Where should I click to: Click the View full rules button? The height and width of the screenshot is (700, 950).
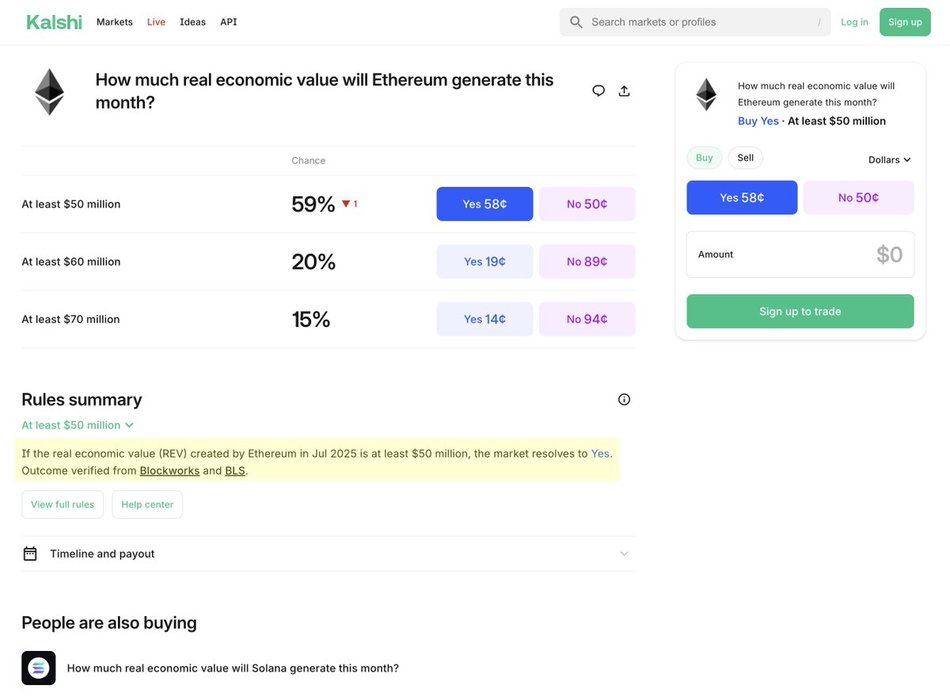pos(62,505)
